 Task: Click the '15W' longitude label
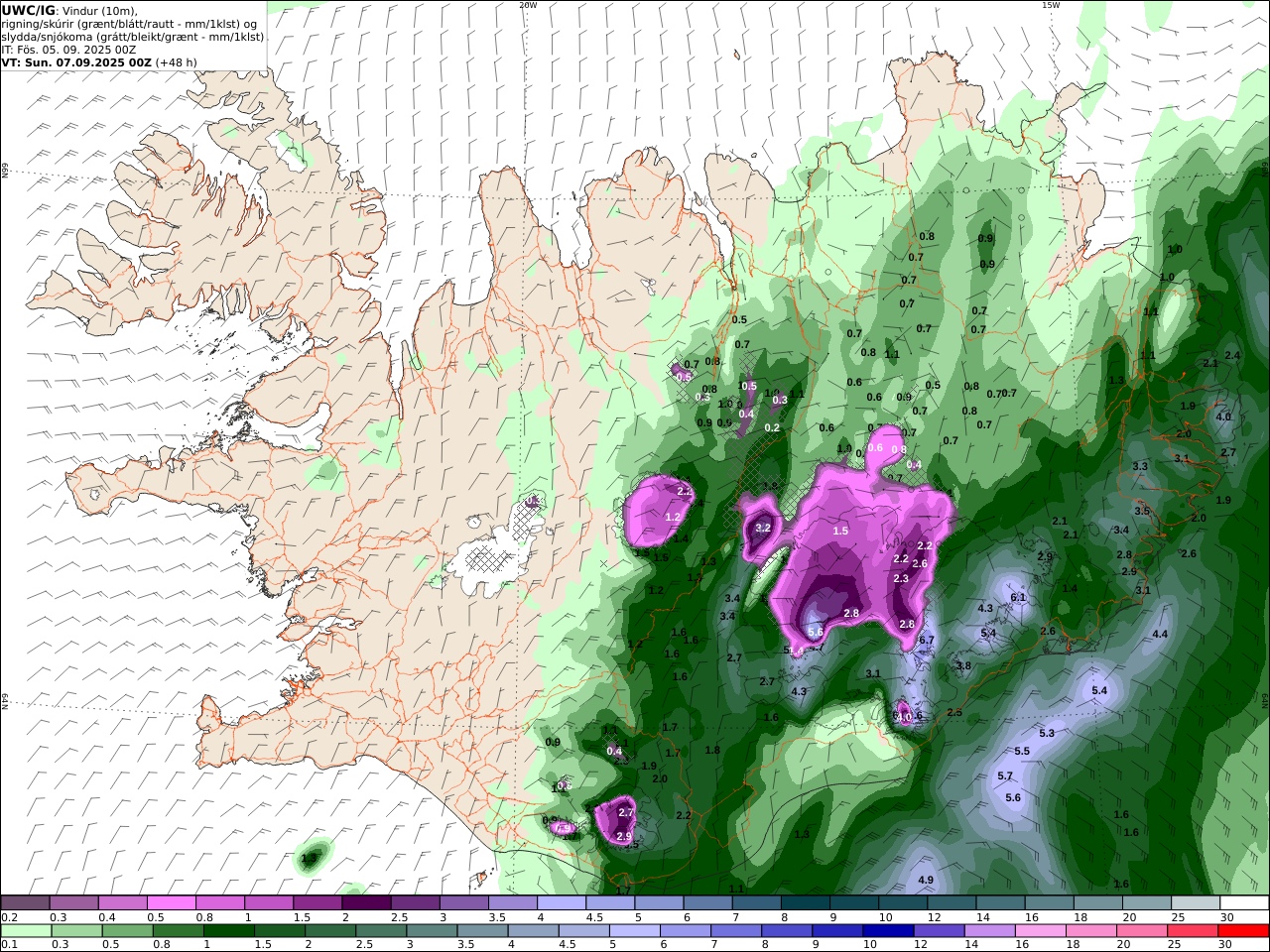[x=1050, y=5]
